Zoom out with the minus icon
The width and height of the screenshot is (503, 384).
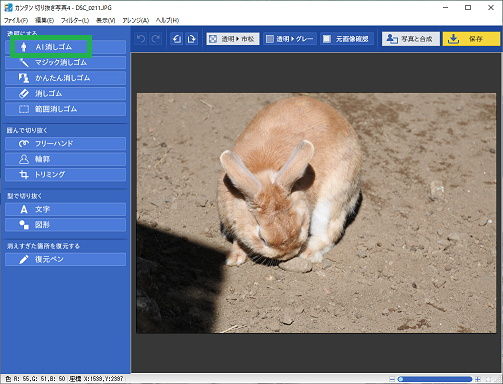point(392,379)
